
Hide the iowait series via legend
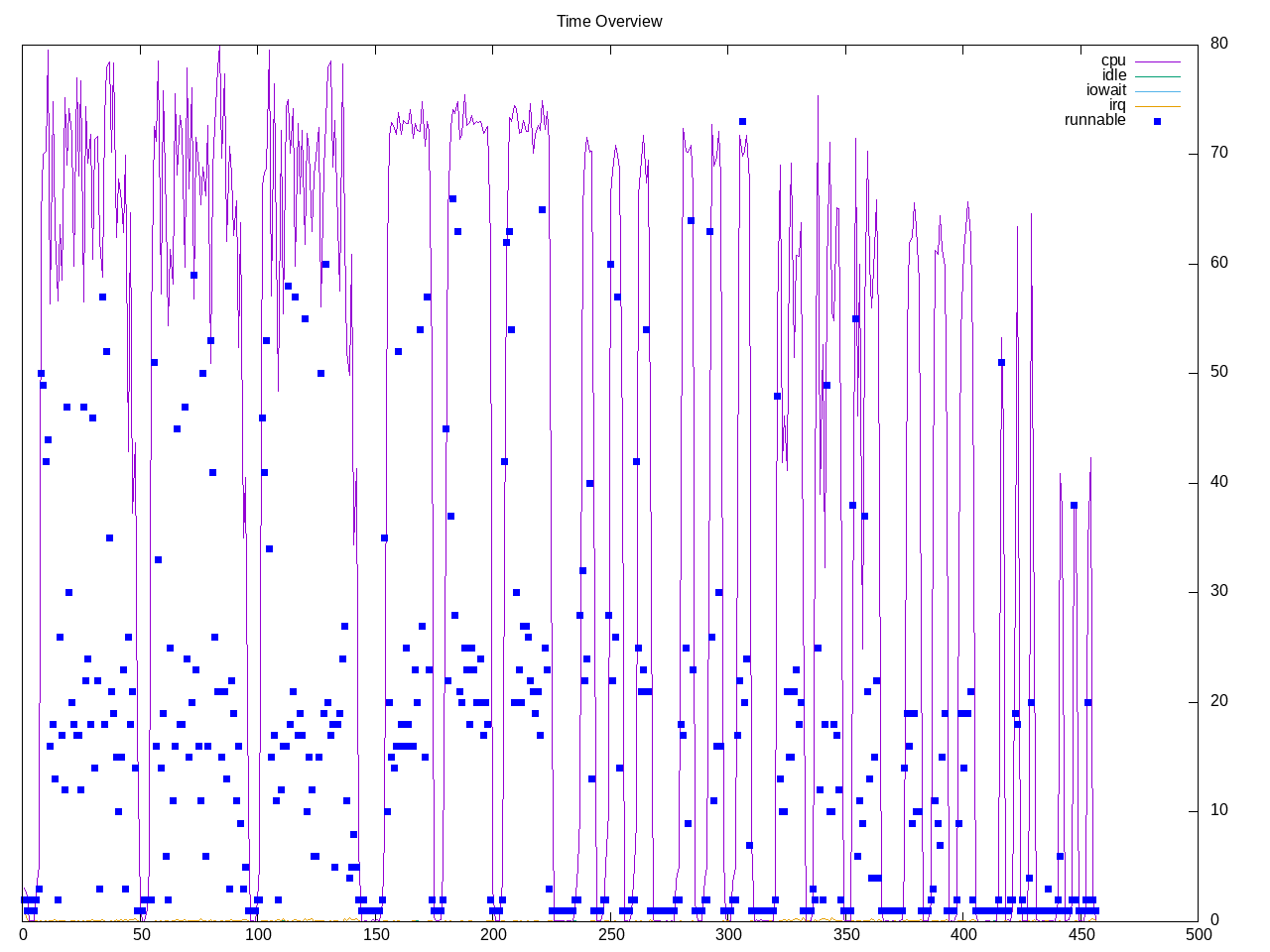1106,90
